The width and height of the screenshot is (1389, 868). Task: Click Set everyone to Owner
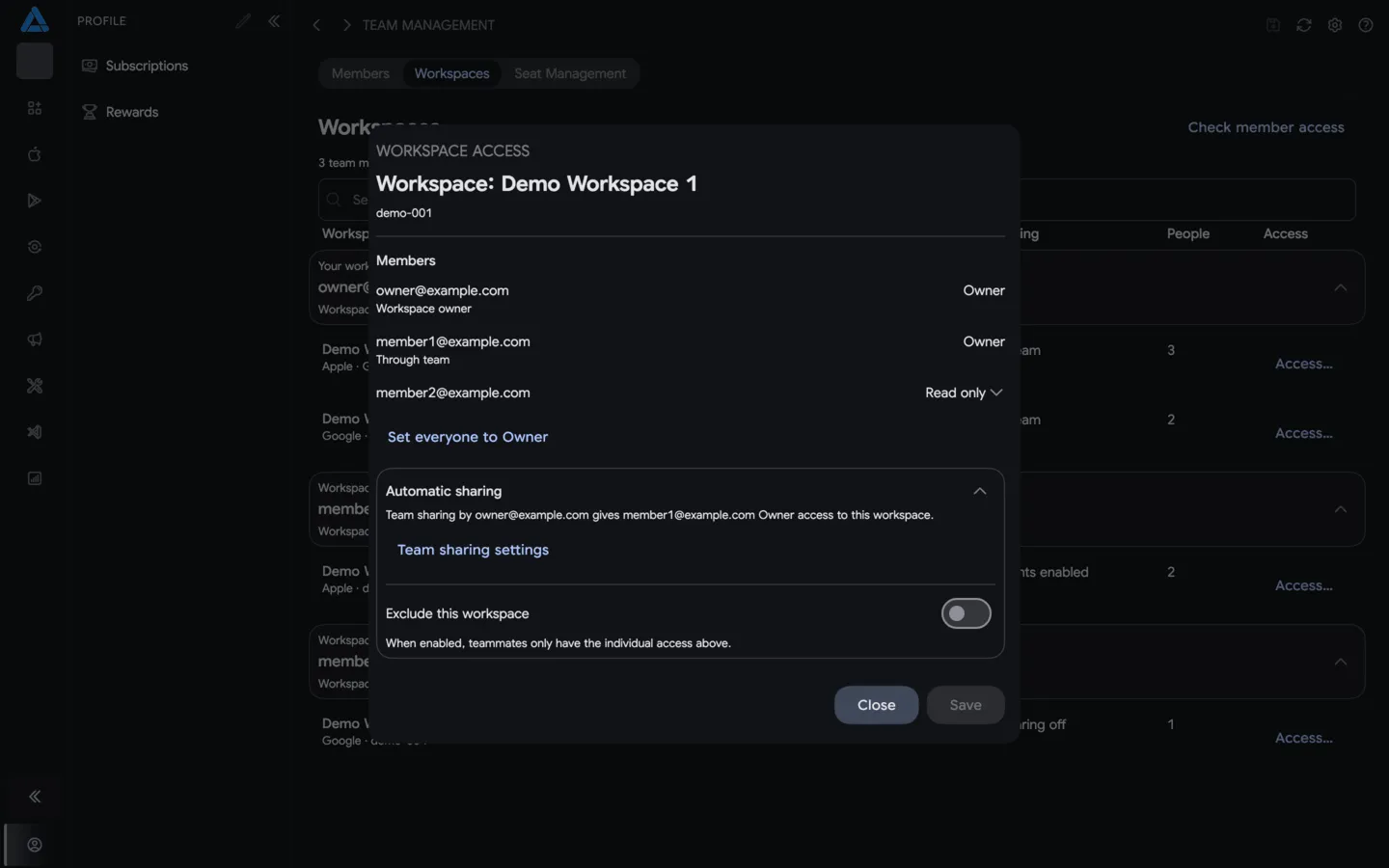coord(468,437)
